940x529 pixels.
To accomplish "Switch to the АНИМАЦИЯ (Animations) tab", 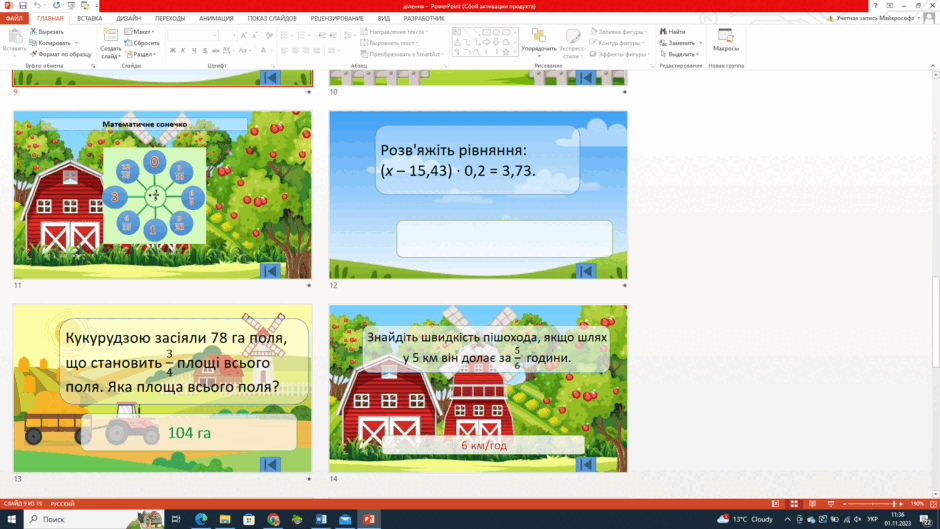I will click(x=216, y=19).
